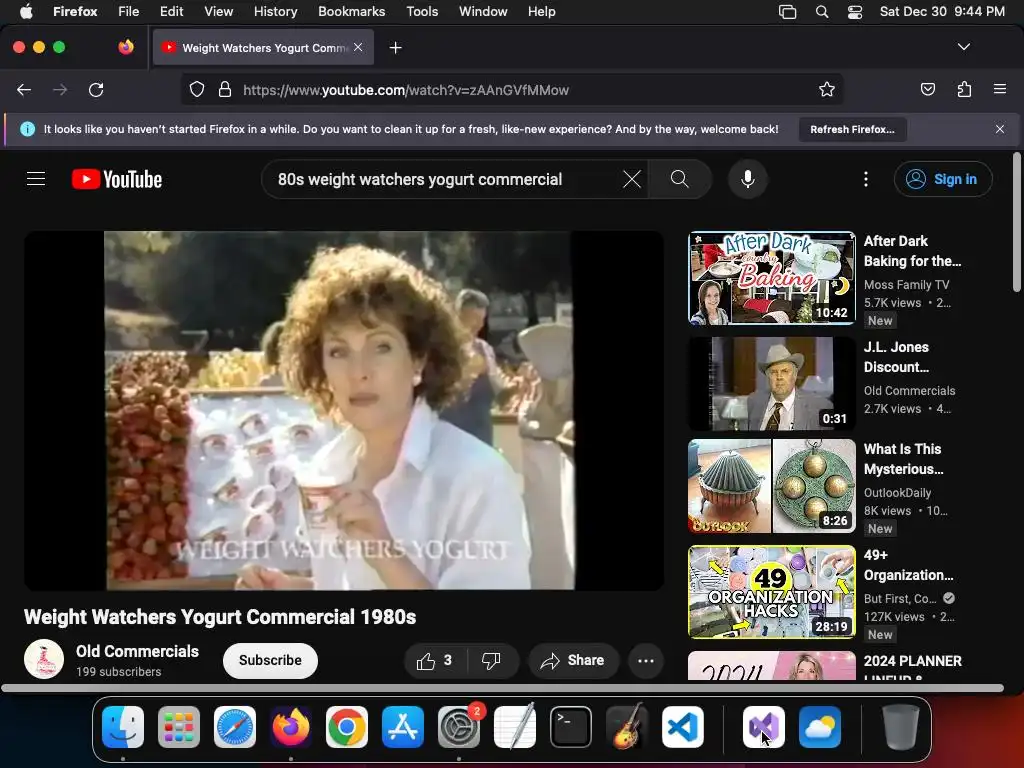Open Trash from the dock
Screen dimensions: 1024x768
click(901, 727)
